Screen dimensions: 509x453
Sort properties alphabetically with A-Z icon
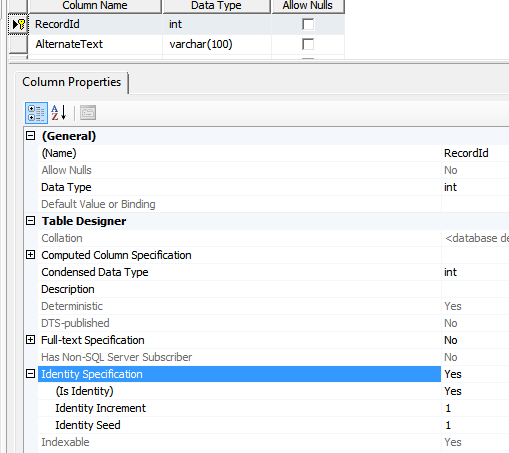click(x=59, y=113)
